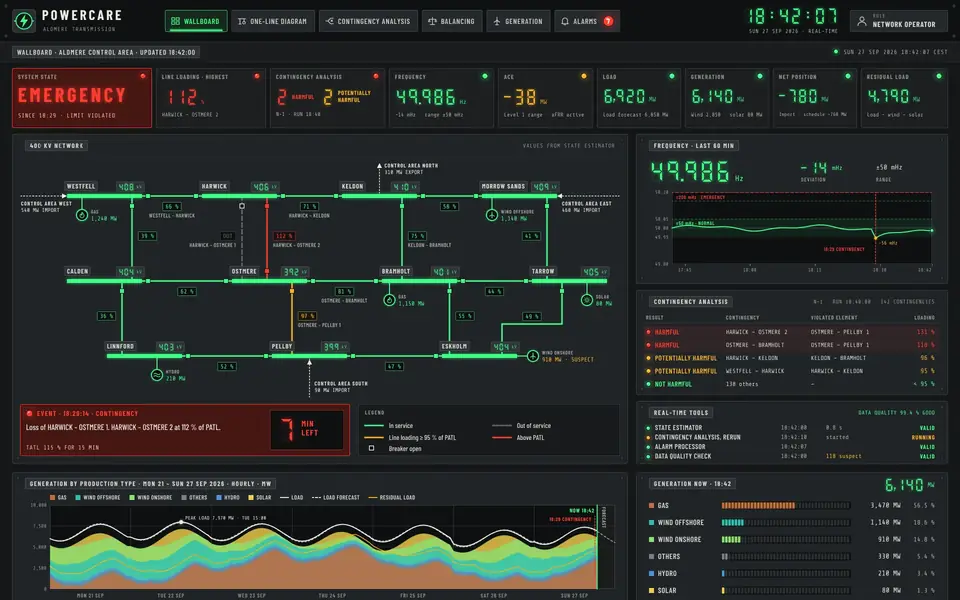The width and height of the screenshot is (960, 600).
Task: Click the Wind Onshore share bar in Generation Now
Action: click(x=786, y=540)
